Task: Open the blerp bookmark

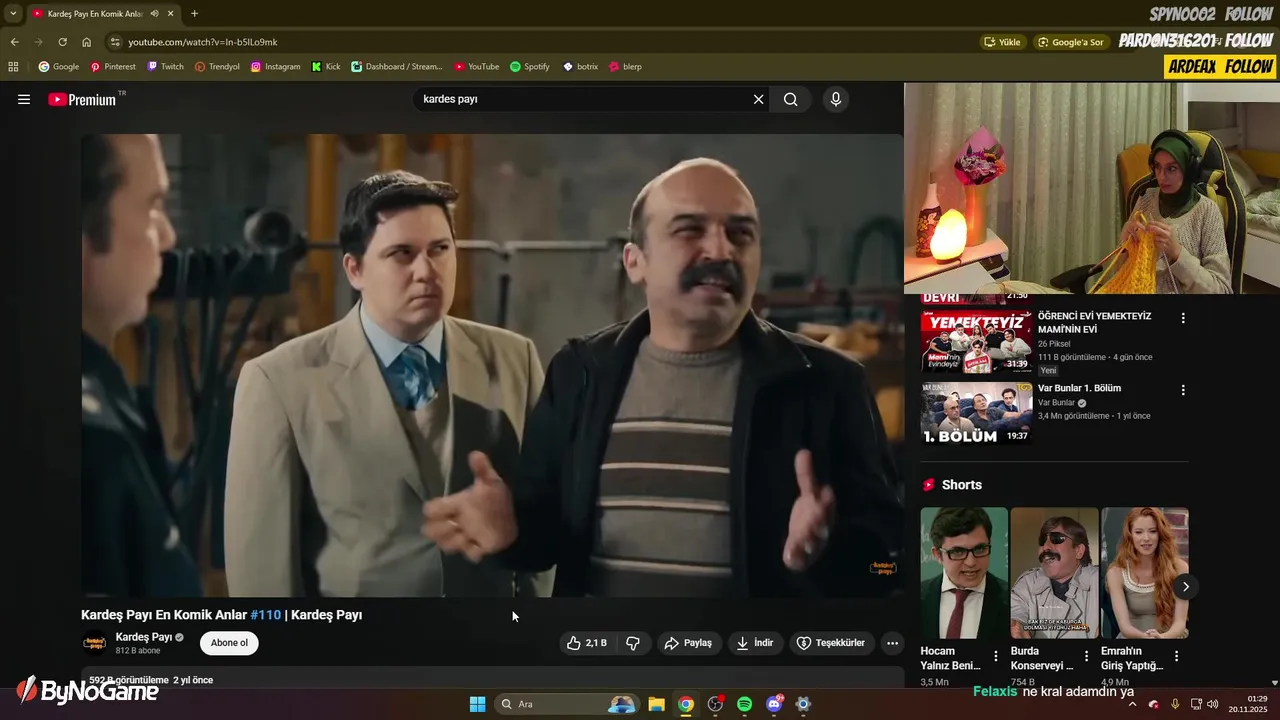Action: click(625, 67)
